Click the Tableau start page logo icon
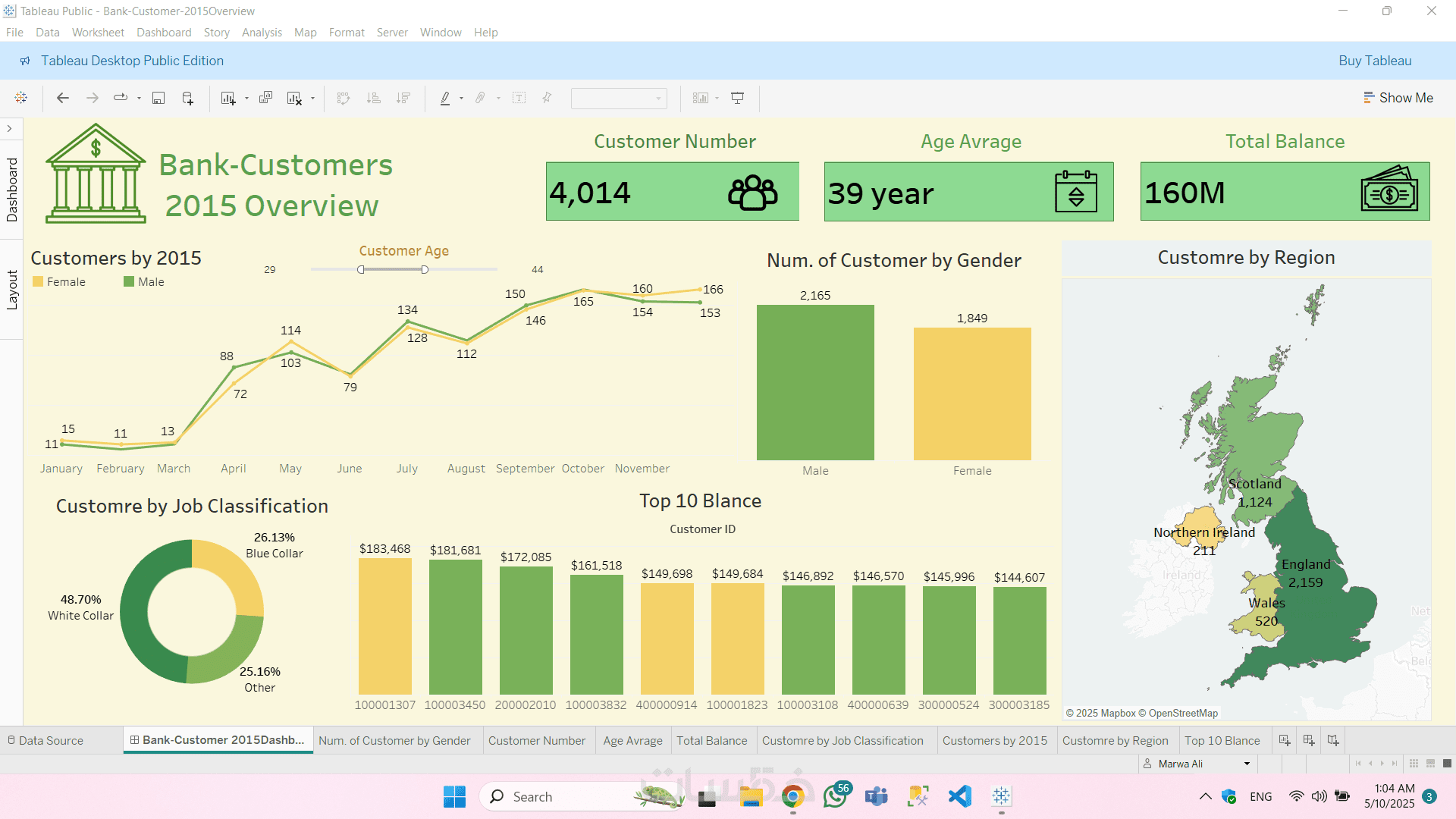The width and height of the screenshot is (1456, 819). tap(21, 98)
